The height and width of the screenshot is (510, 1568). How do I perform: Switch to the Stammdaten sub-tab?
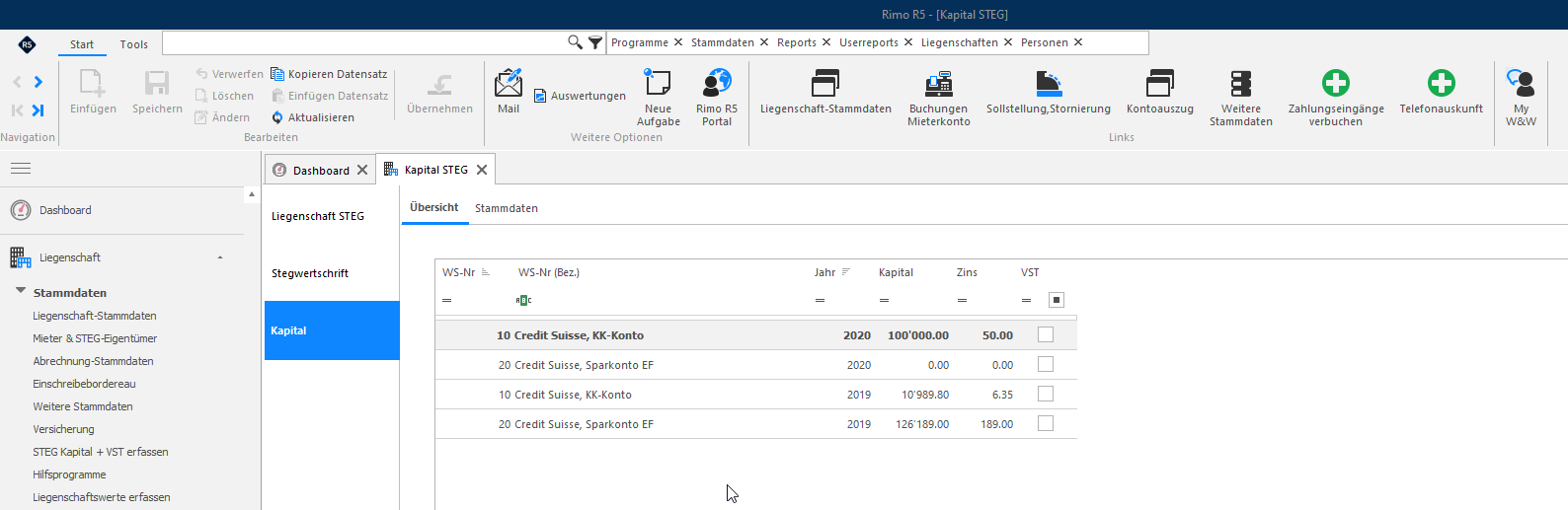[507, 208]
